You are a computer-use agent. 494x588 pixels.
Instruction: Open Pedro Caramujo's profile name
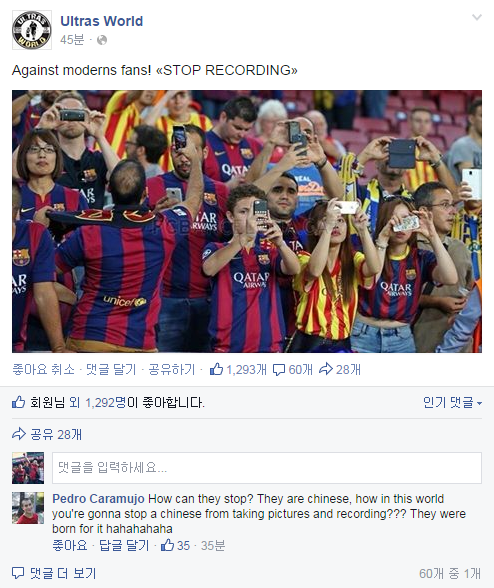(98, 499)
